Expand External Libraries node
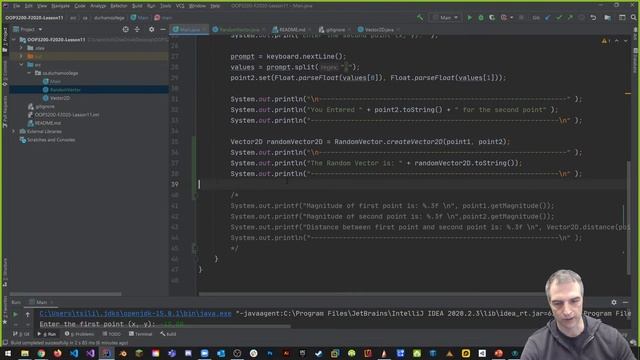 tap(14, 131)
